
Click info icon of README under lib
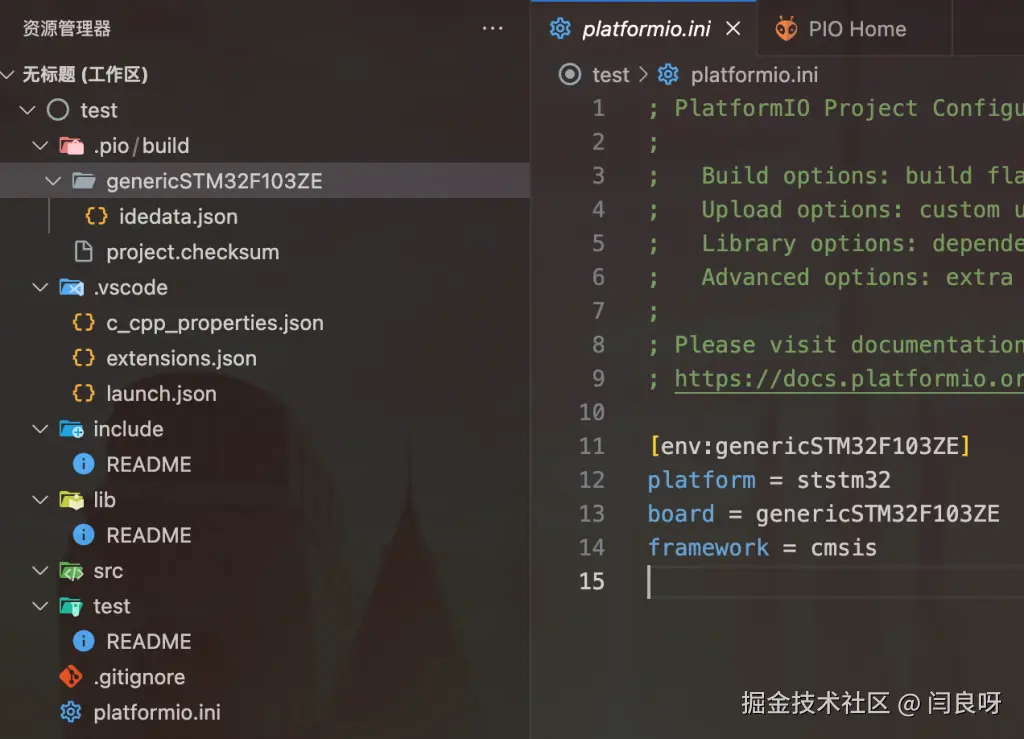click(84, 535)
